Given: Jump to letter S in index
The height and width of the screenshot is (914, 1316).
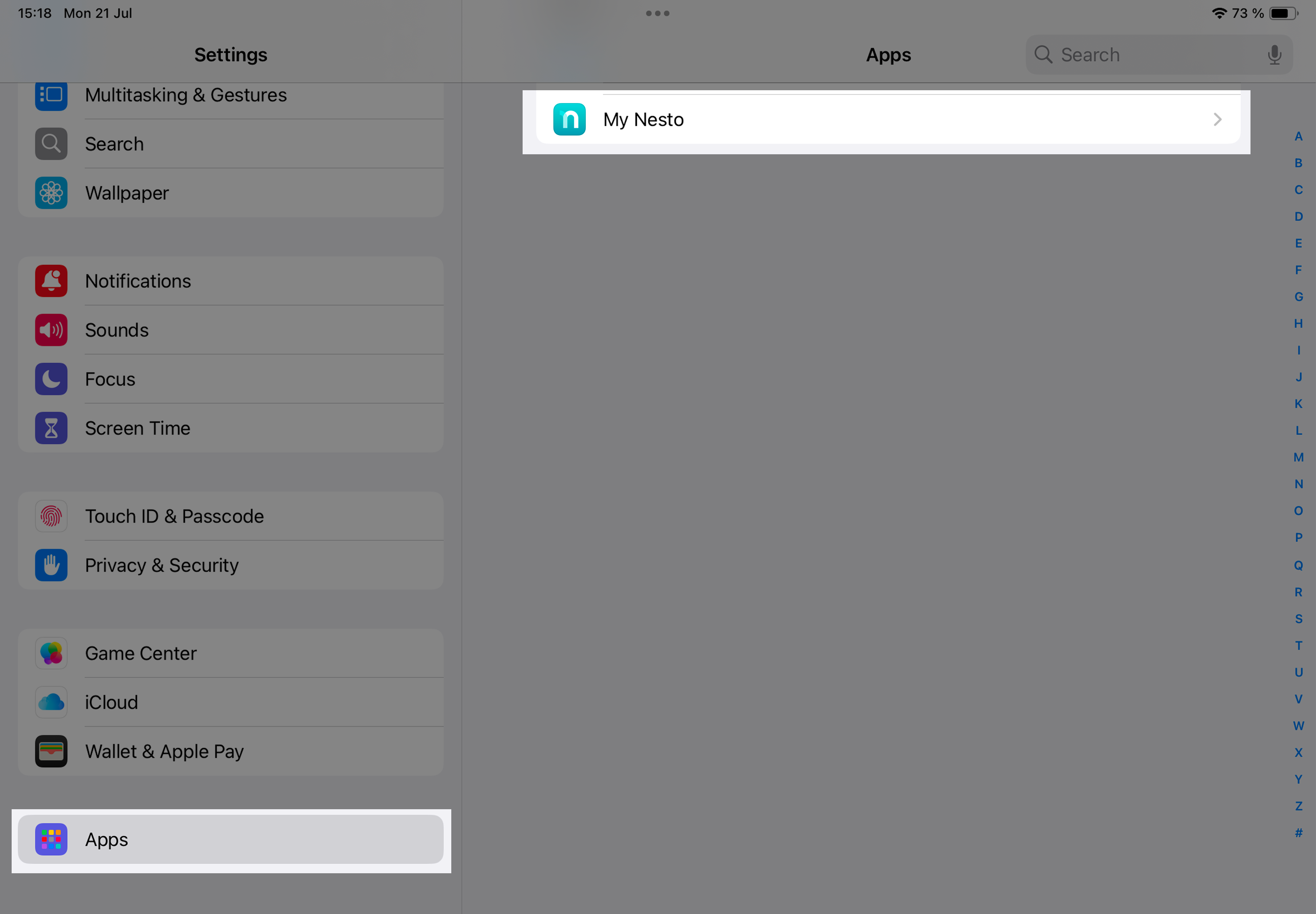Looking at the screenshot, I should 1298,619.
